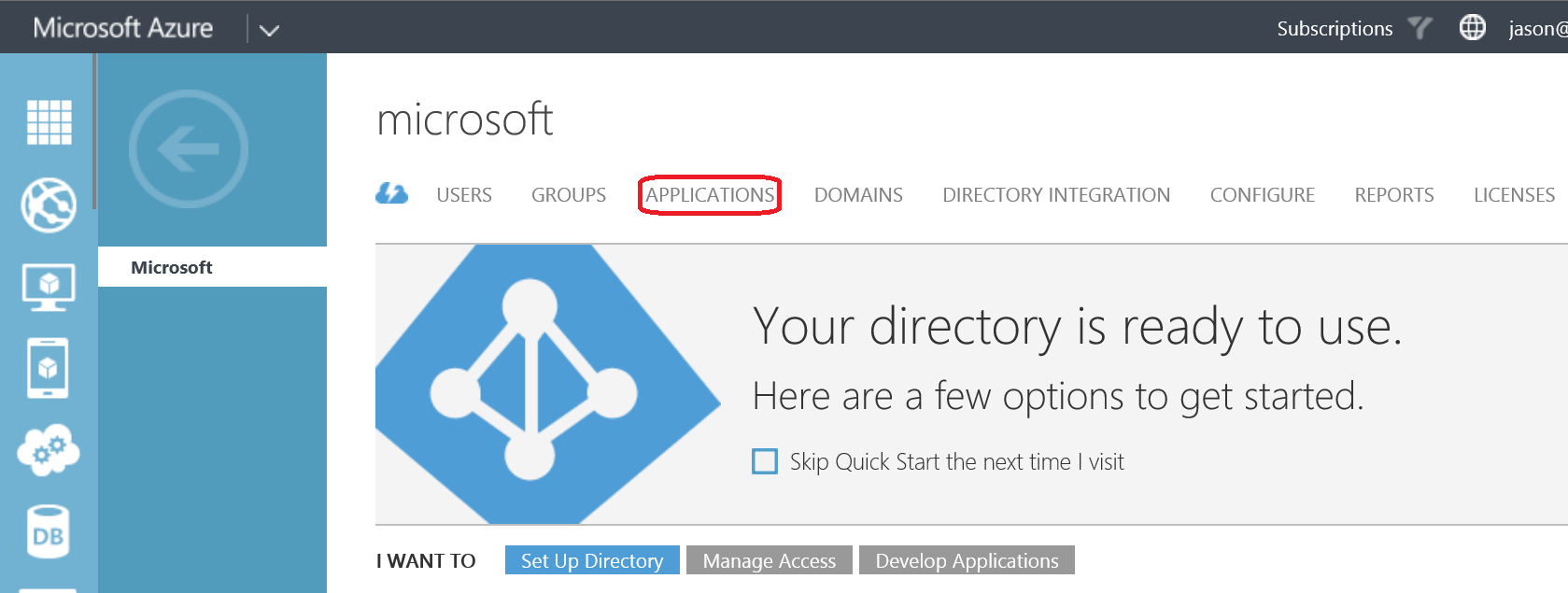Click the "microsoft" directory title
The height and width of the screenshot is (593, 1568).
pos(464,120)
